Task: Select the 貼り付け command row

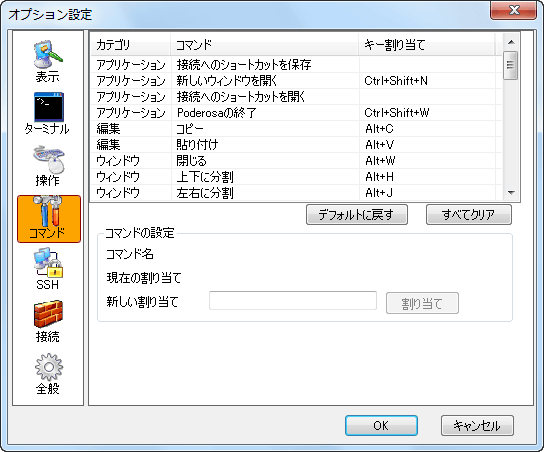Action: coord(296,145)
